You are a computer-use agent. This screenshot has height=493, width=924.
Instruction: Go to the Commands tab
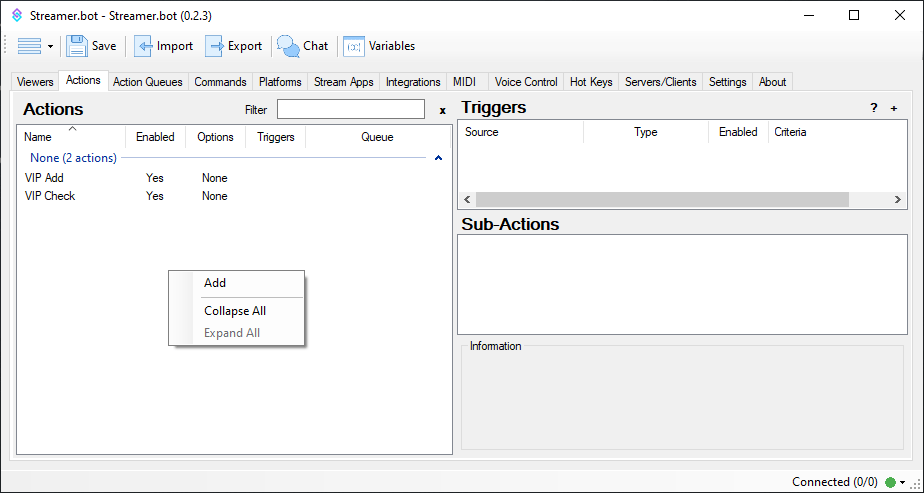[220, 82]
